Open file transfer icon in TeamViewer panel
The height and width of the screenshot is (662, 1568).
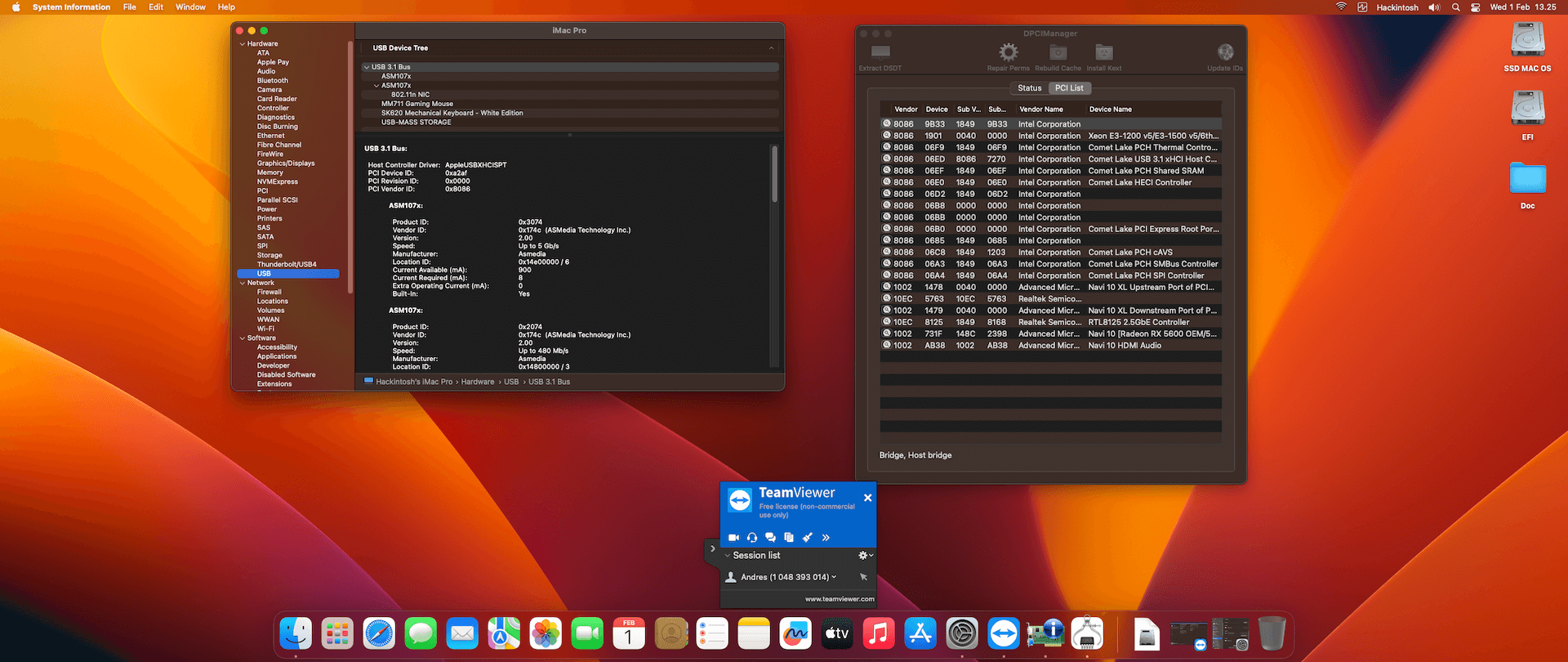point(789,538)
